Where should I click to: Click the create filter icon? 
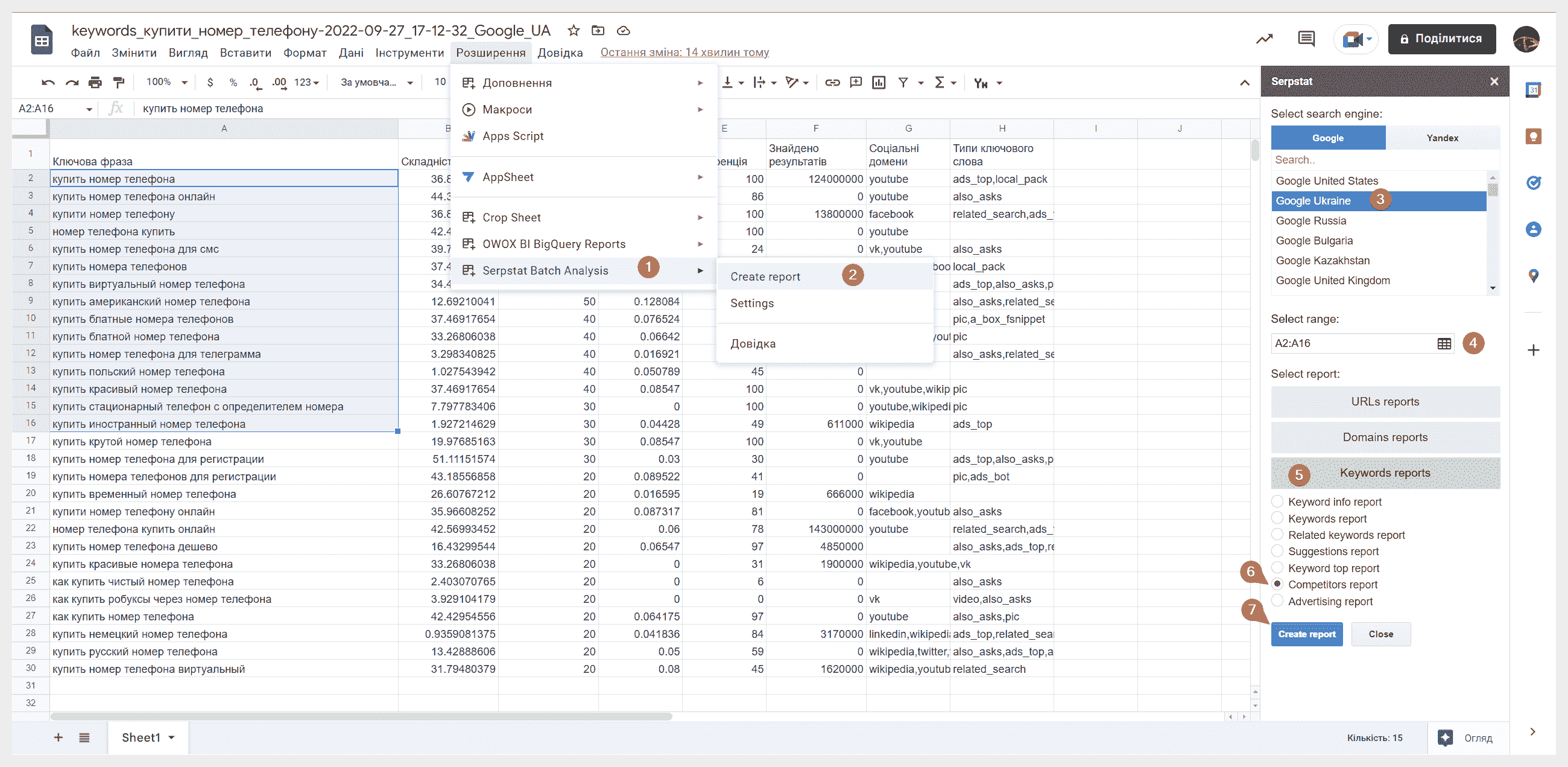click(x=903, y=83)
